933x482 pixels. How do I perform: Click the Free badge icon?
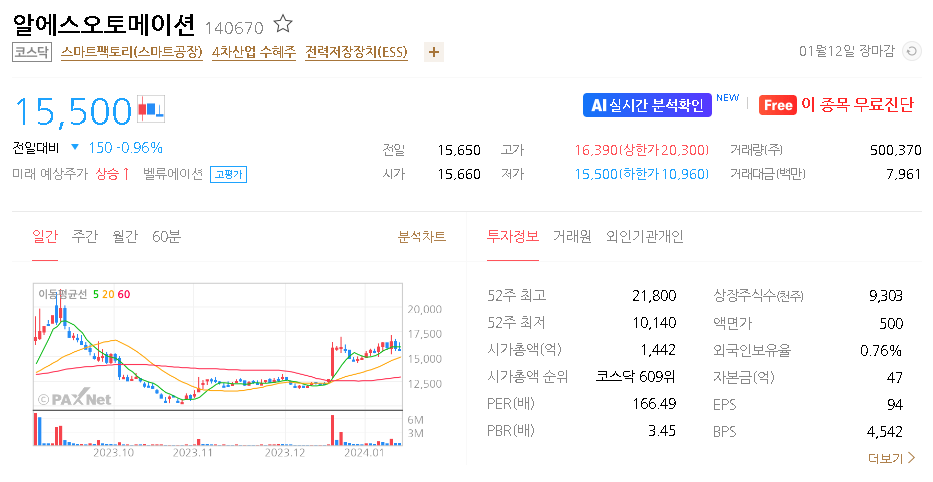click(x=777, y=105)
